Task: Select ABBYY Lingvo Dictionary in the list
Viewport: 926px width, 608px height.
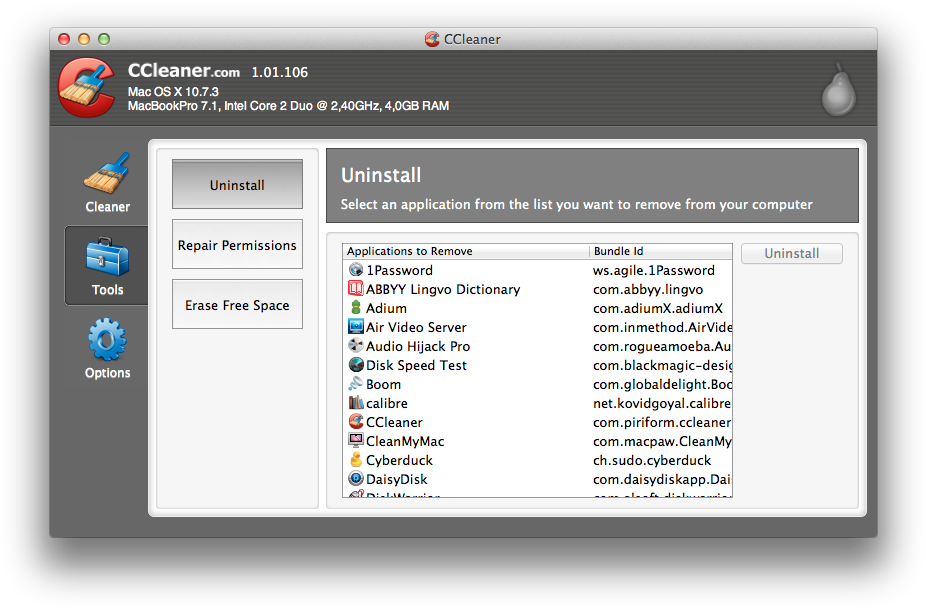Action: click(443, 289)
